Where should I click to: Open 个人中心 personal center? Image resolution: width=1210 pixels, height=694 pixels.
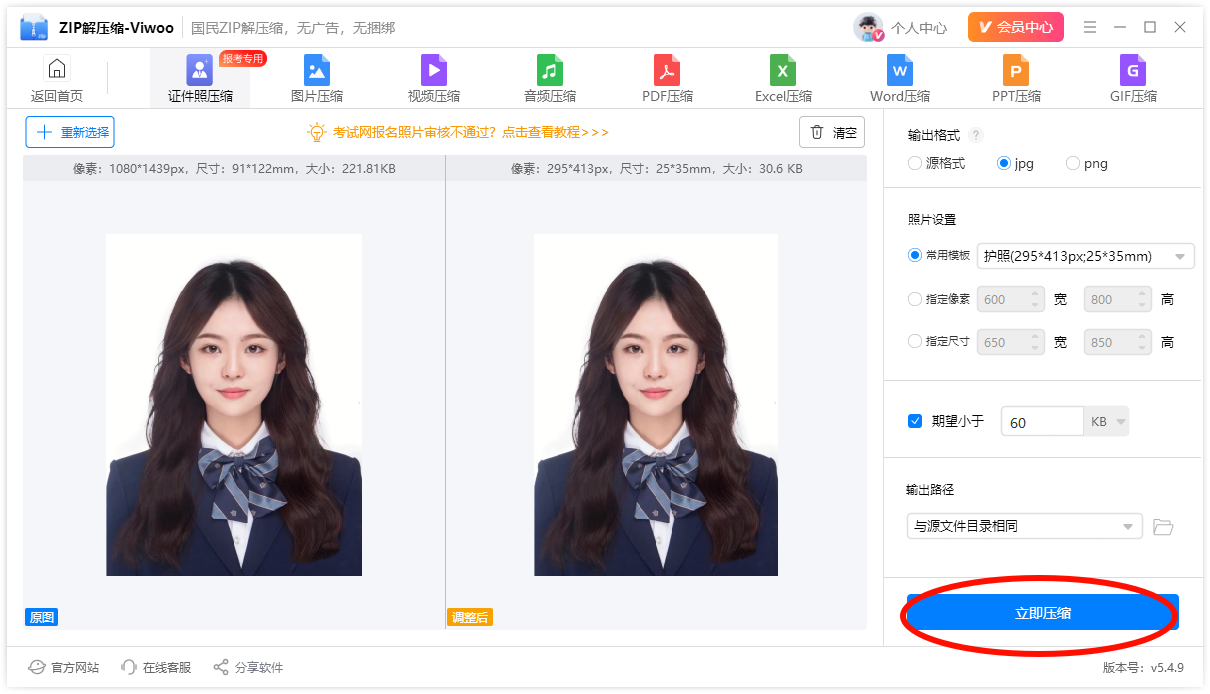(x=919, y=28)
